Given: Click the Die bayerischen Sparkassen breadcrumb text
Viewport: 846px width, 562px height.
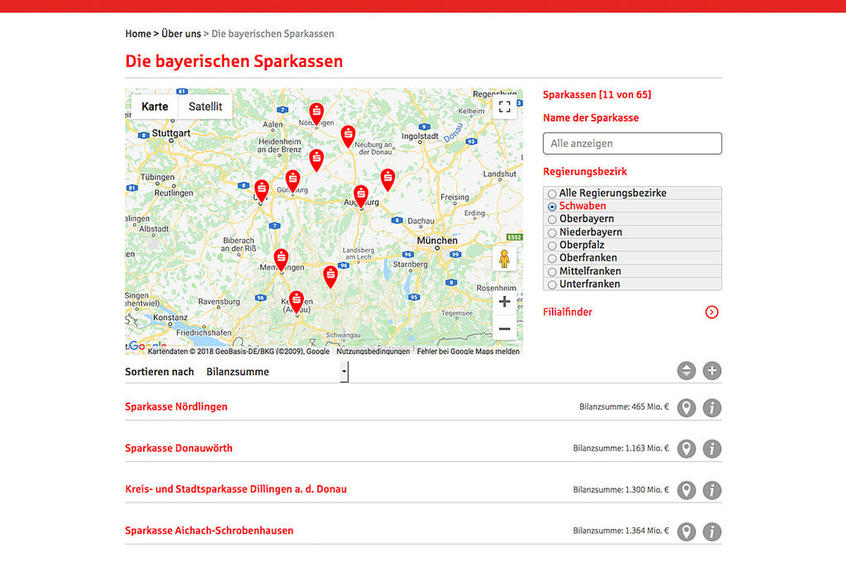Looking at the screenshot, I should pyautogui.click(x=272, y=33).
